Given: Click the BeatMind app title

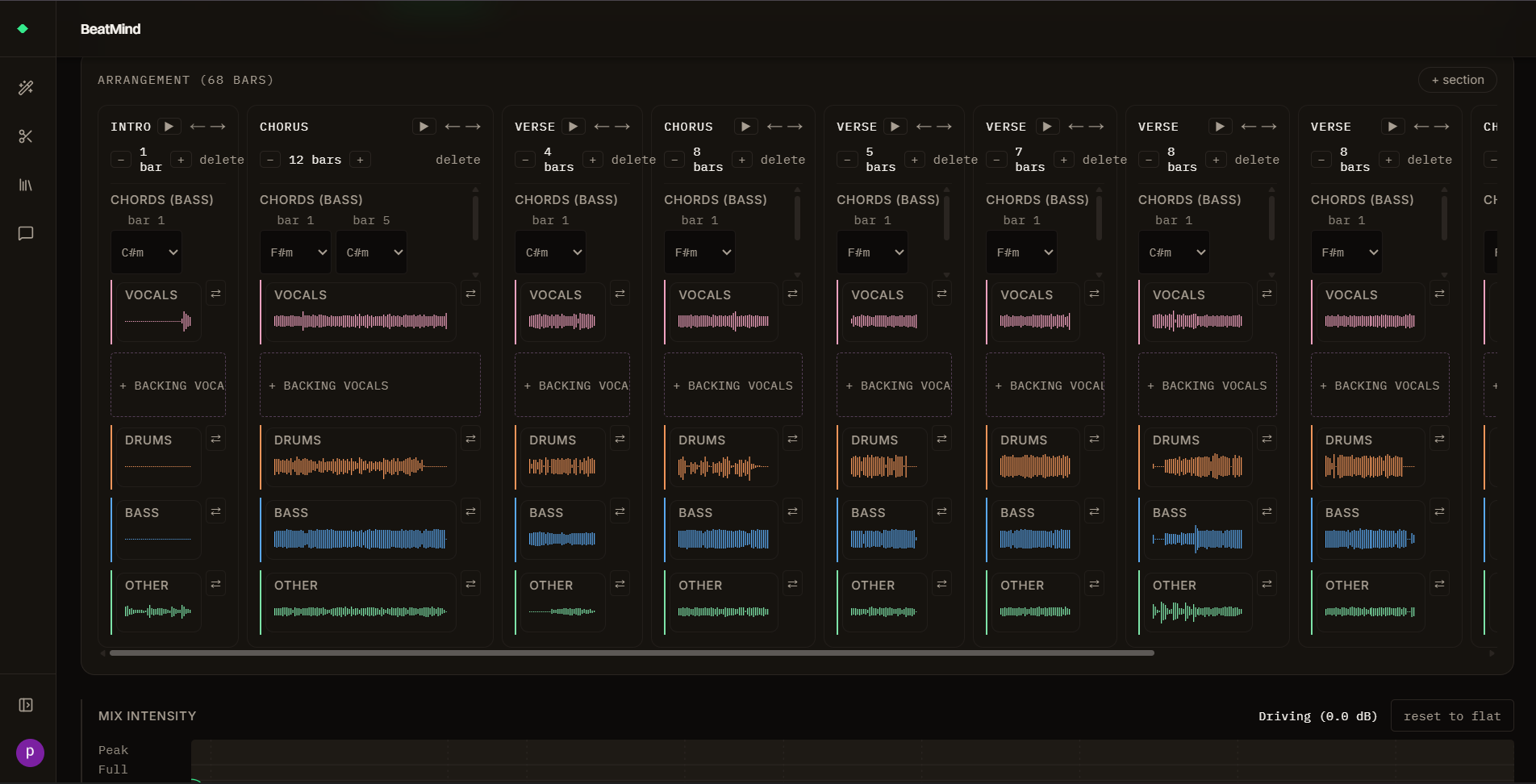Looking at the screenshot, I should pos(111,29).
